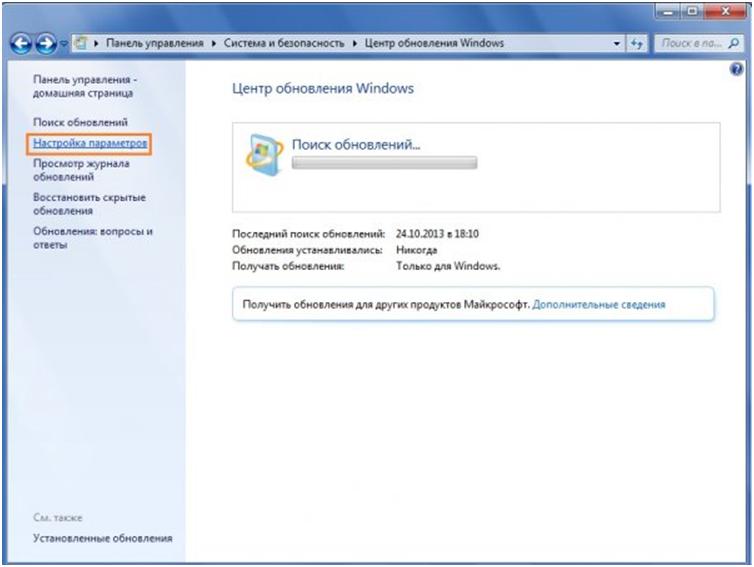Image resolution: width=754 pixels, height=567 pixels.
Task: Open Обновления: вопросы и ответы
Action: point(93,238)
